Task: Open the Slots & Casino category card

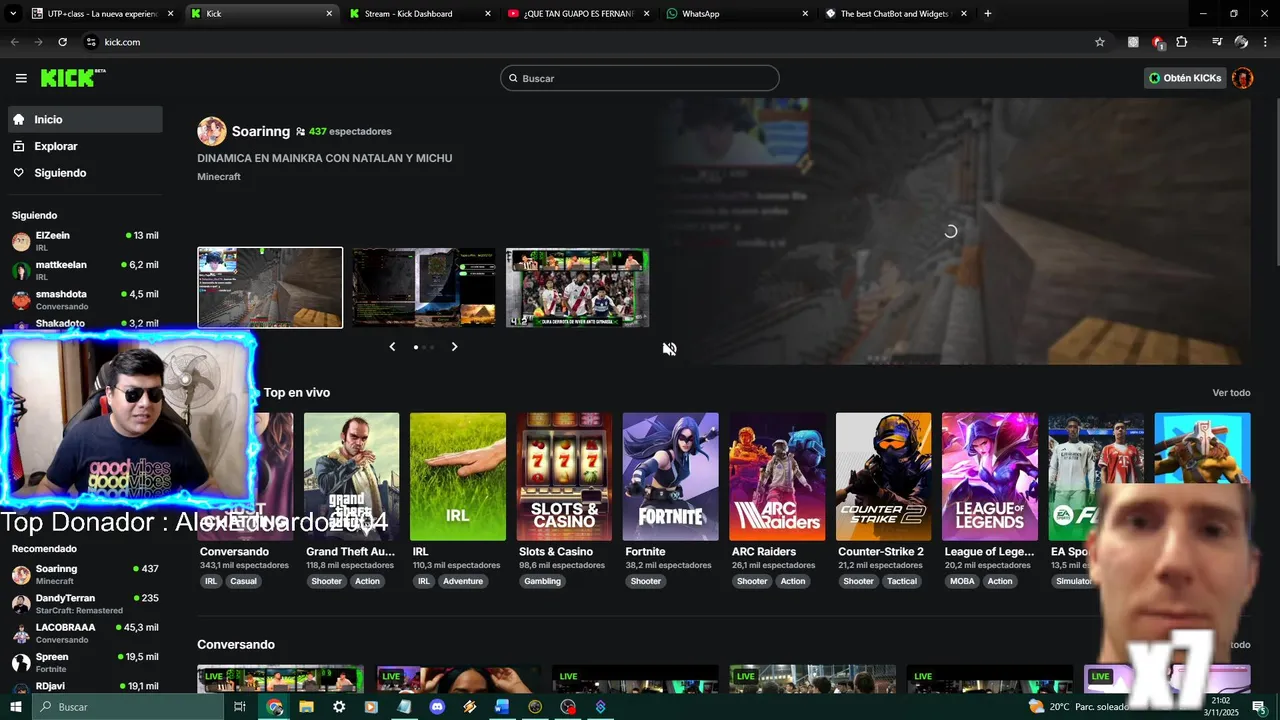Action: (x=564, y=477)
